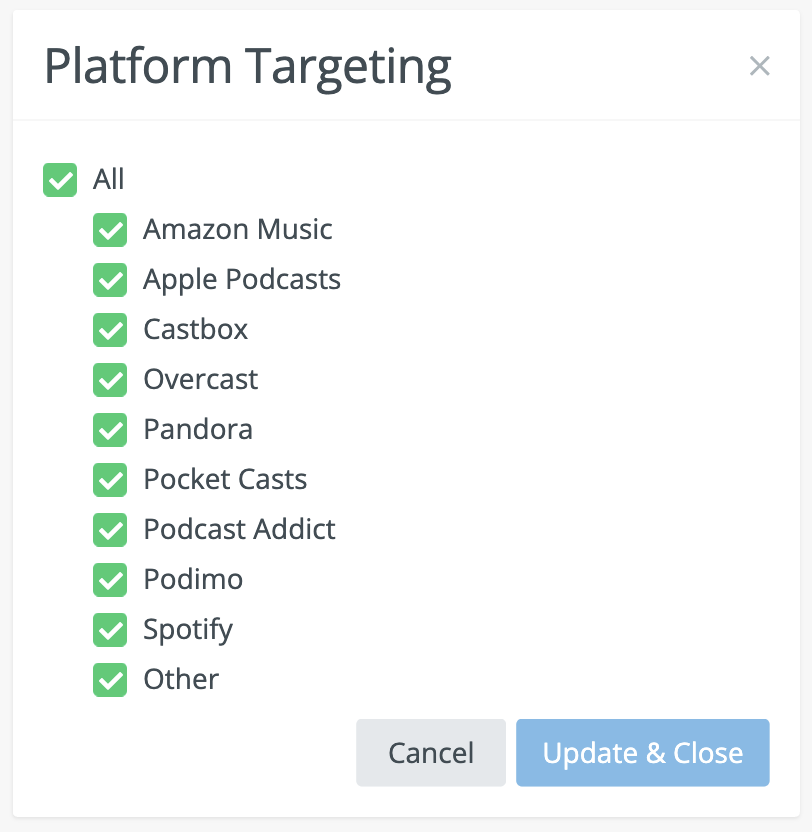Deselect the Pocket Casts checkbox
The width and height of the screenshot is (812, 832).
click(110, 480)
